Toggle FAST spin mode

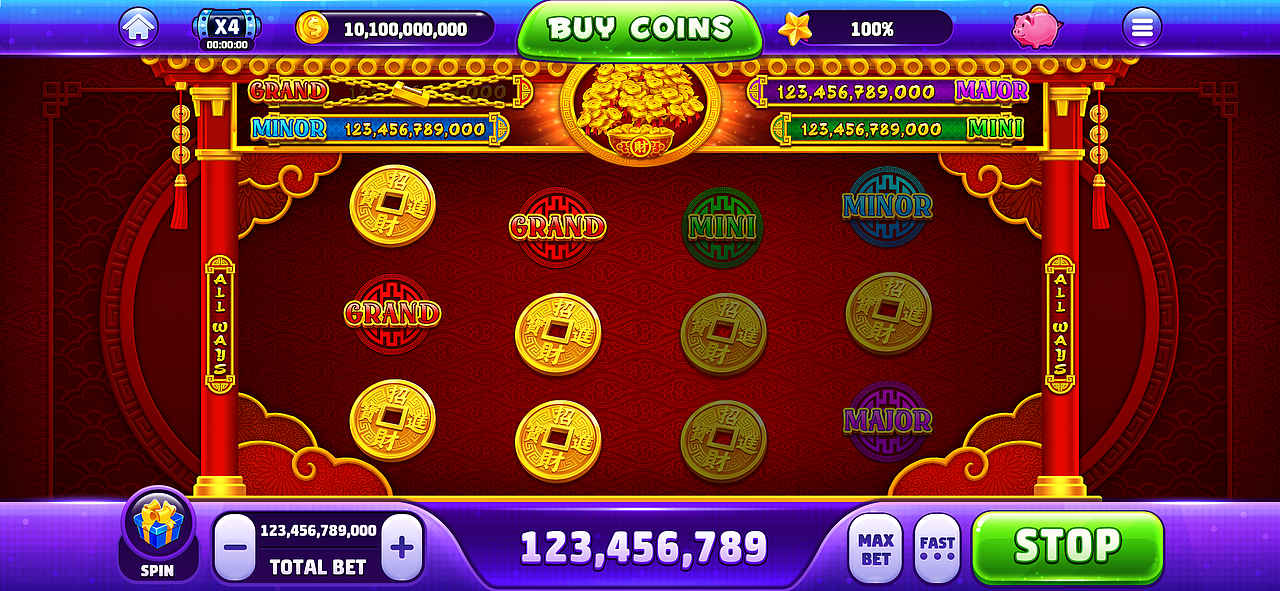937,548
